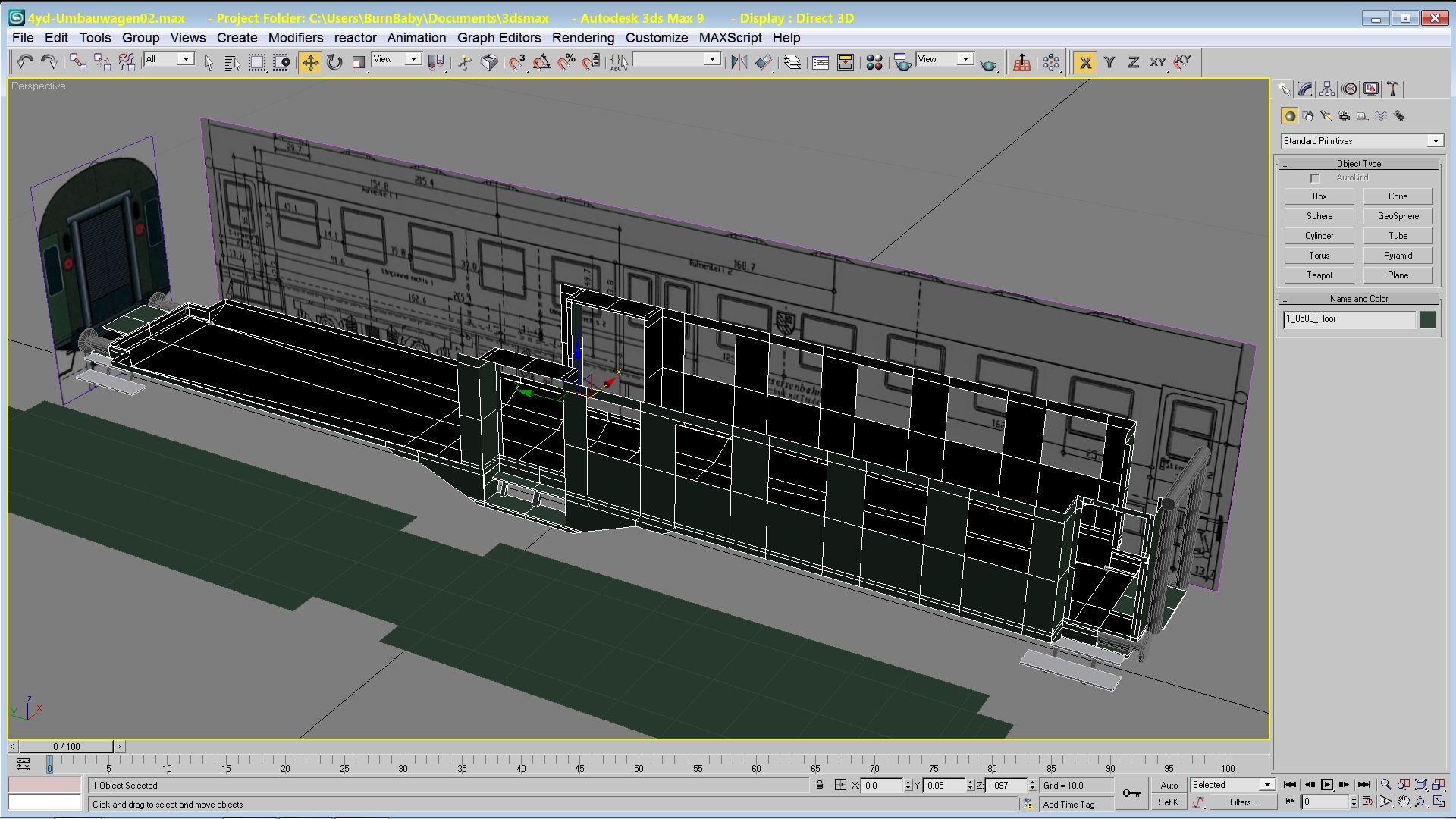Activate the Select and Rotate tool

334,62
